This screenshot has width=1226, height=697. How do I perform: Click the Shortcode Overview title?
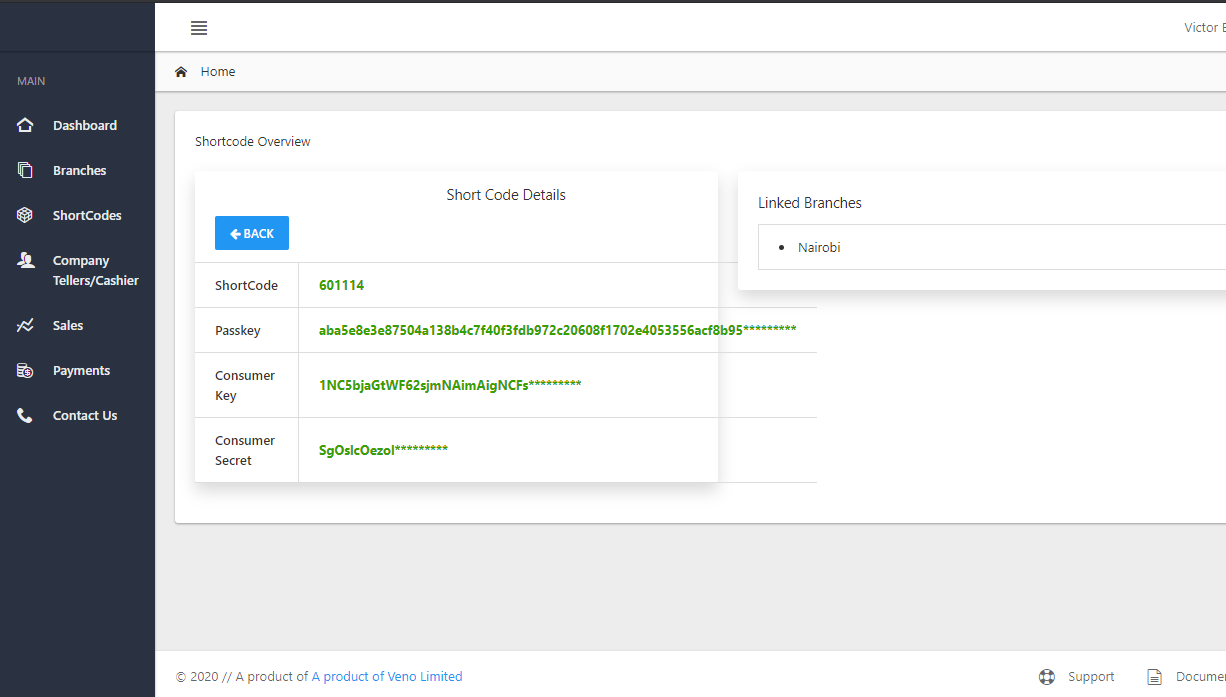pyautogui.click(x=253, y=142)
